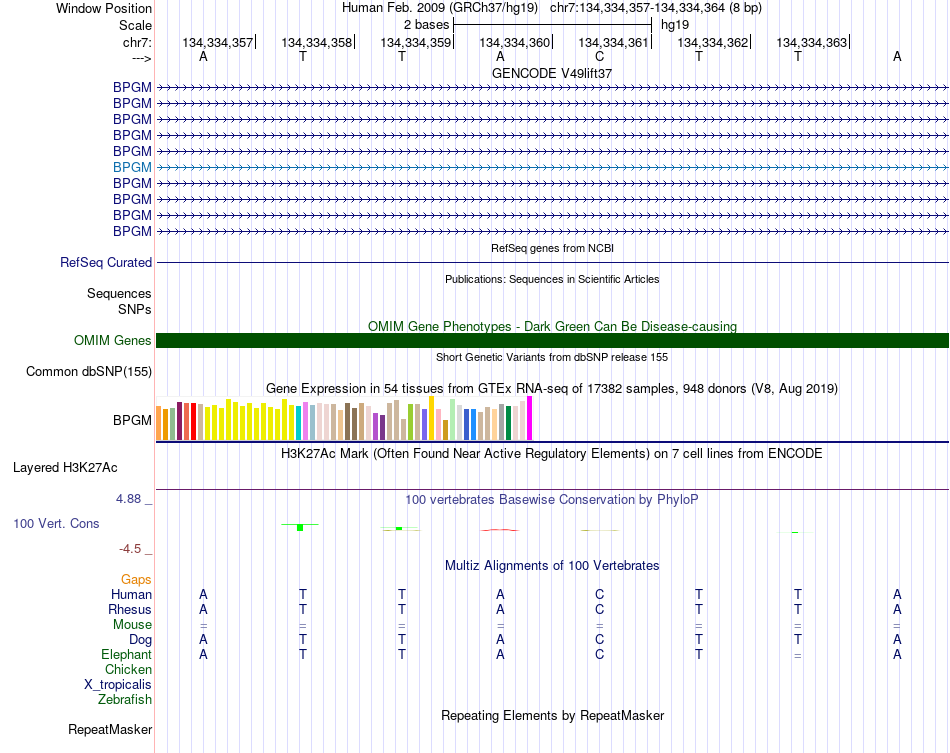950x753 pixels.
Task: Click the orange Gaps label
Action: click(x=136, y=580)
